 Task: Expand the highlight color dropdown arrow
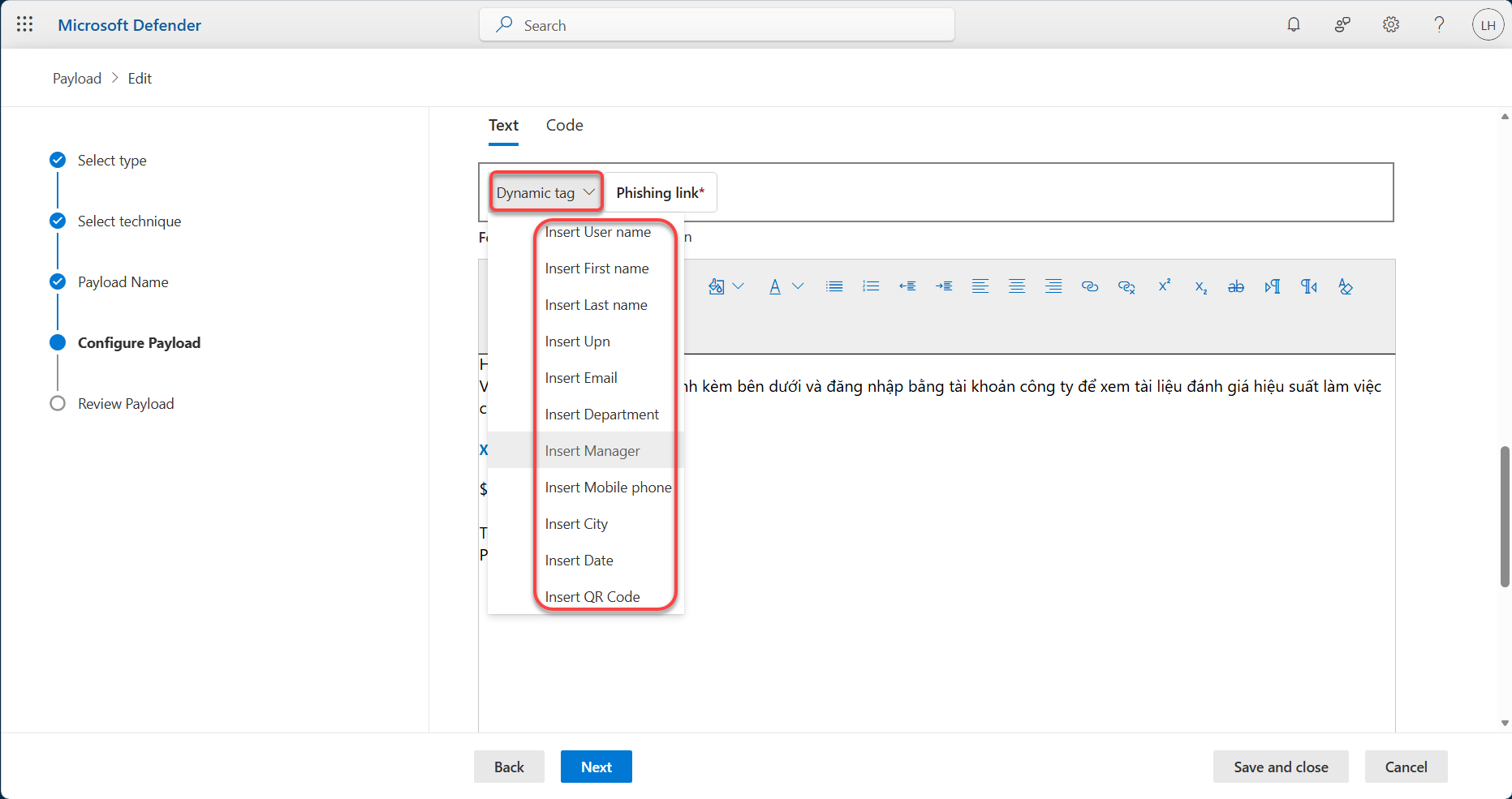739,286
